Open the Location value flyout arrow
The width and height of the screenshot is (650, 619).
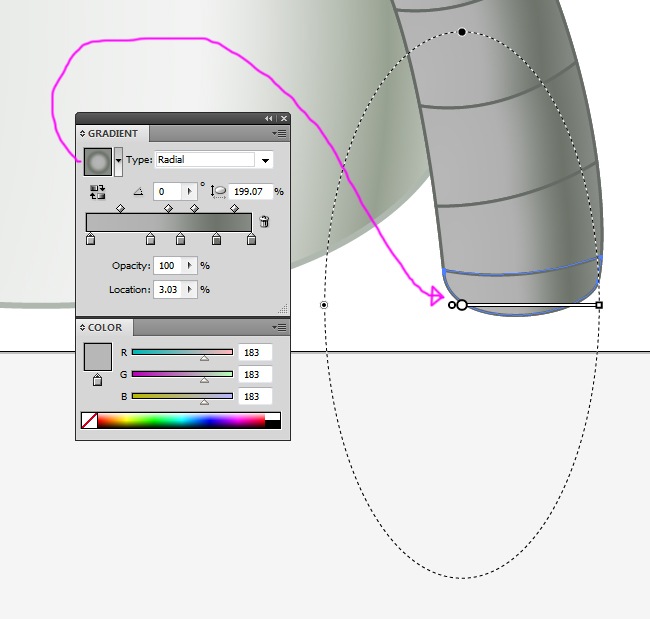[x=190, y=289]
